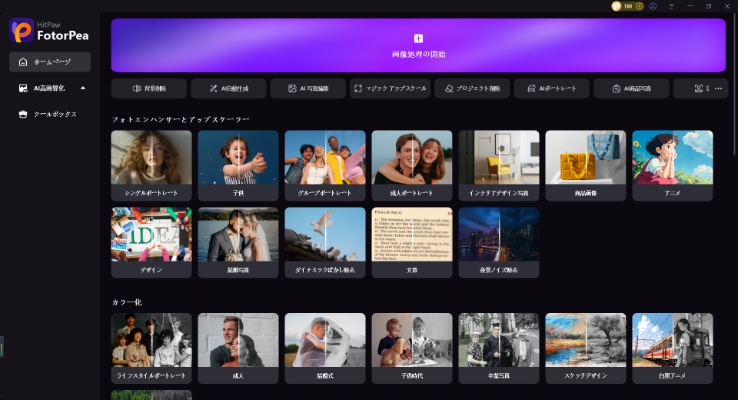Select the Child (子供) enhancer card

238,166
